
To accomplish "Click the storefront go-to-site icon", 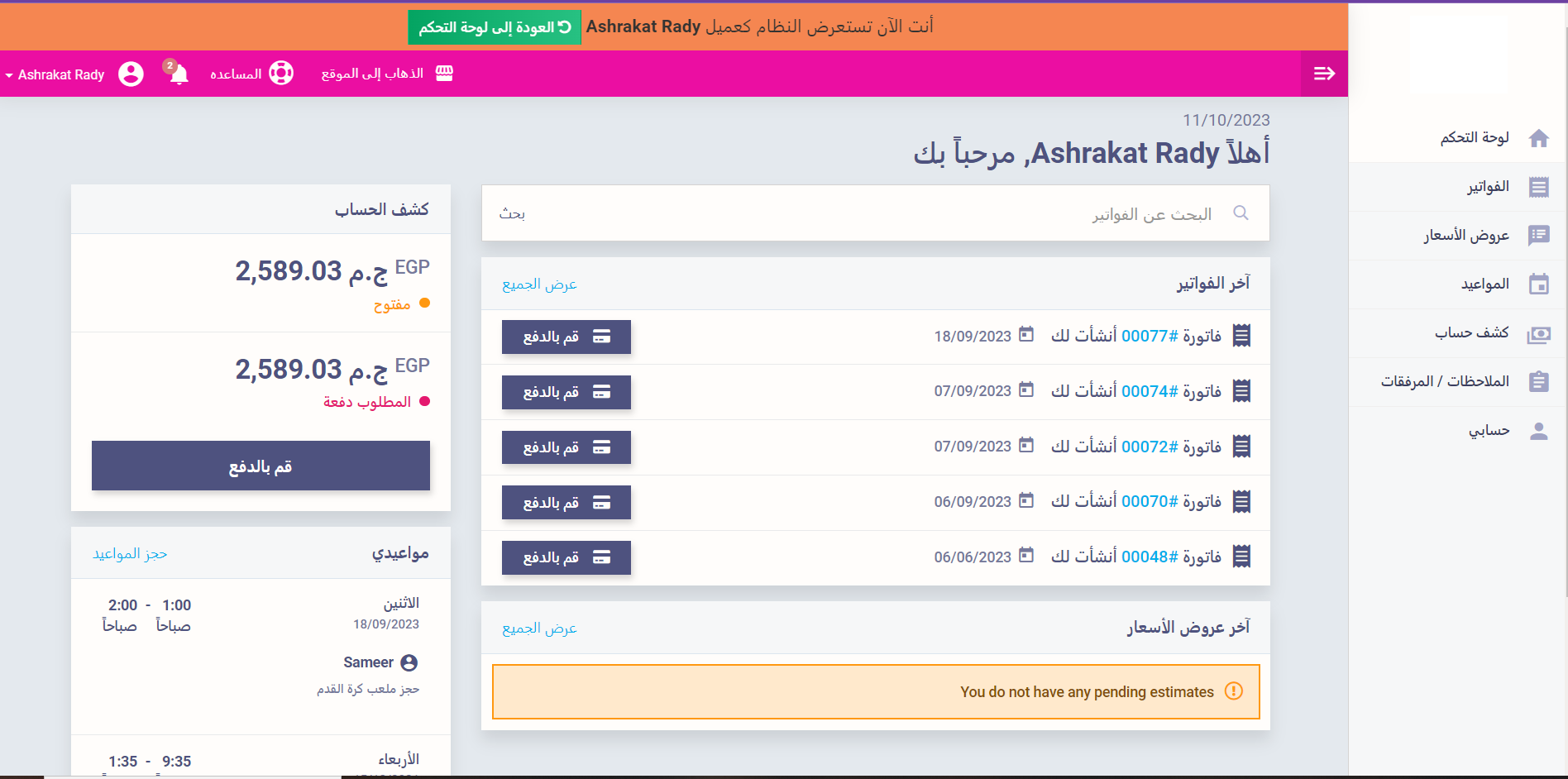I will [x=444, y=74].
